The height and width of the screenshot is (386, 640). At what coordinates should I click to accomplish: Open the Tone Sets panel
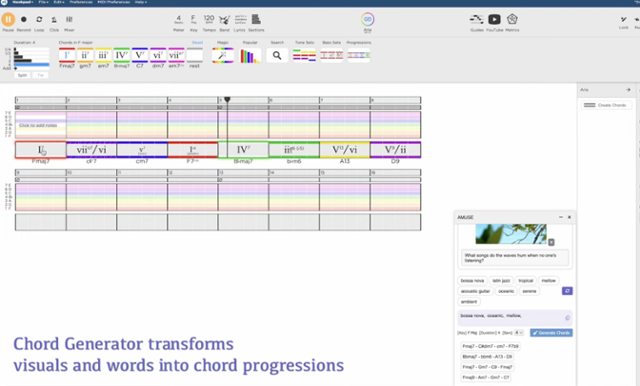point(304,55)
